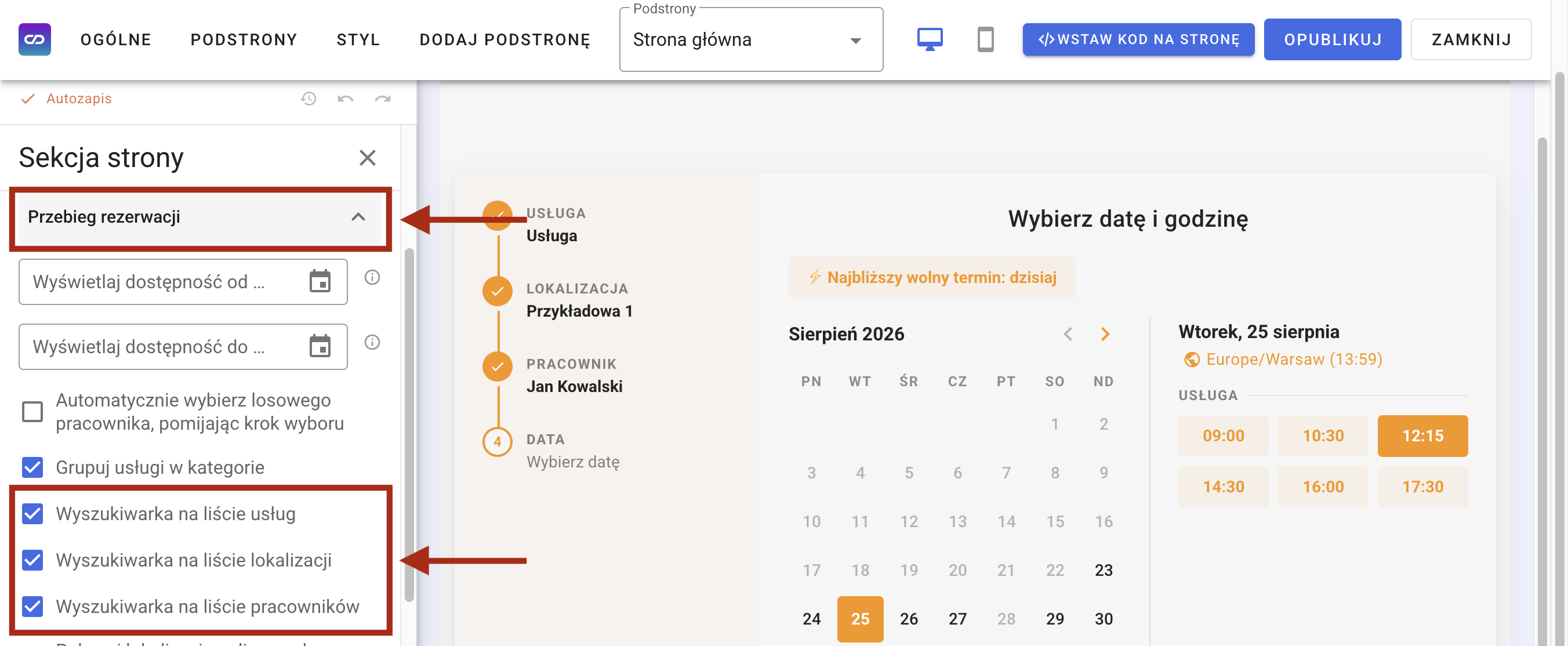Image resolution: width=1568 pixels, height=646 pixels.
Task: Show info for availability-to field
Action: click(x=372, y=342)
